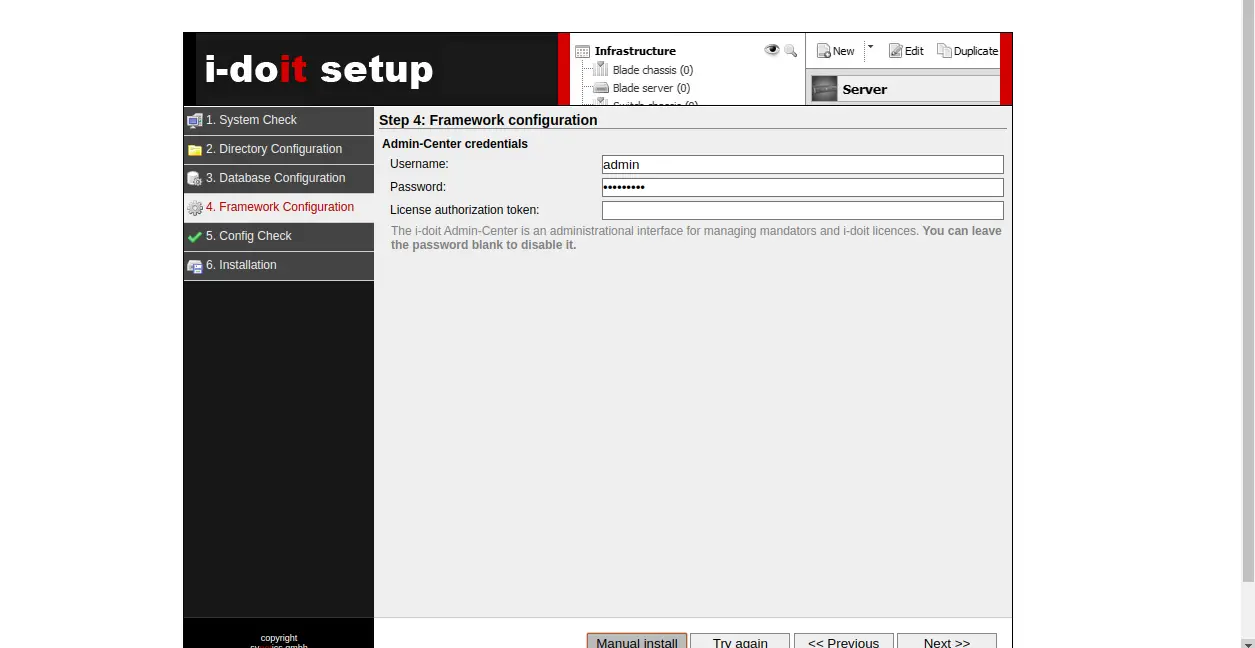This screenshot has height=648, width=1255.
Task: Go to step 5. Config Check
Action: 278,236
